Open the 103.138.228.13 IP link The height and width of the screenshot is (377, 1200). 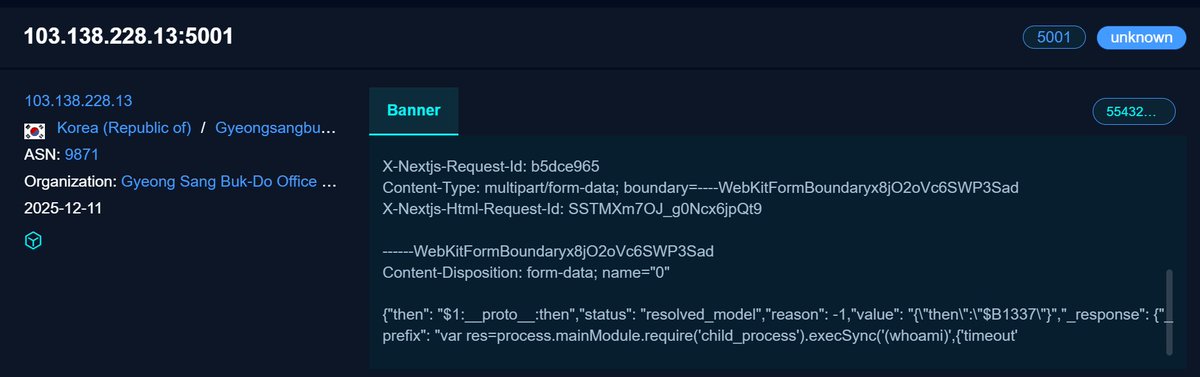click(x=79, y=101)
